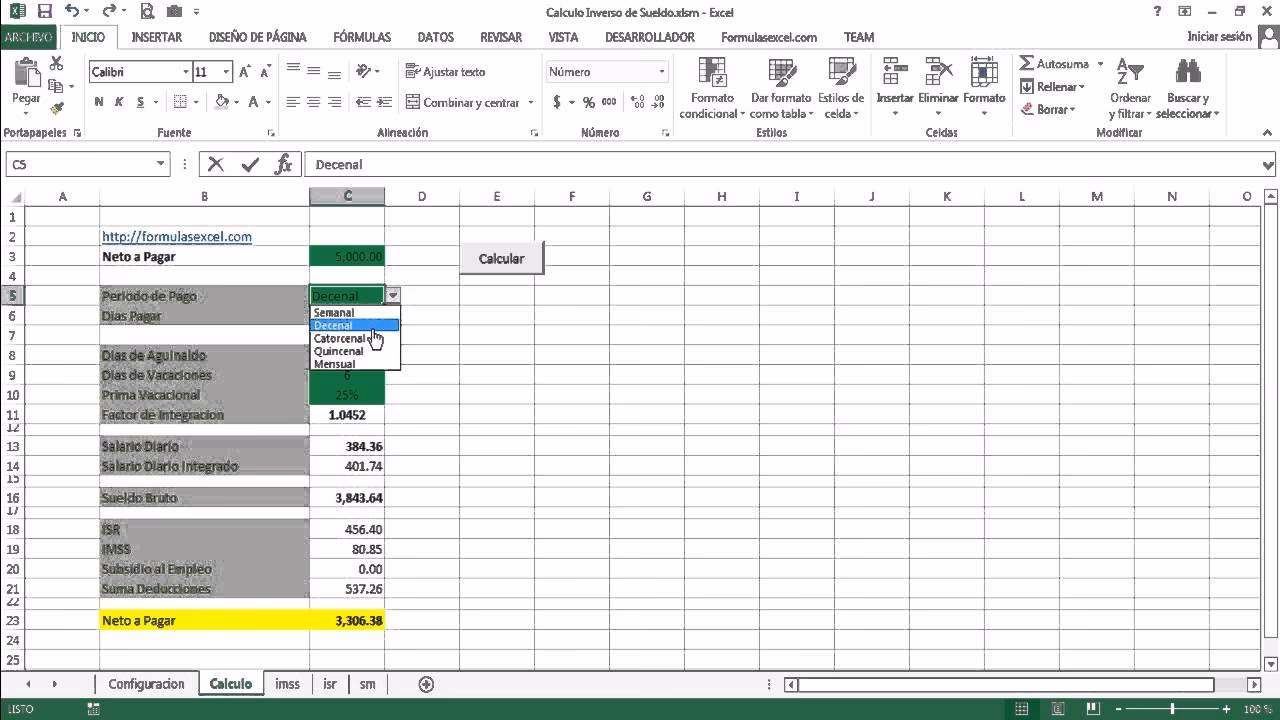The image size is (1280, 720).
Task: Decrease the indent
Action: pyautogui.click(x=362, y=102)
